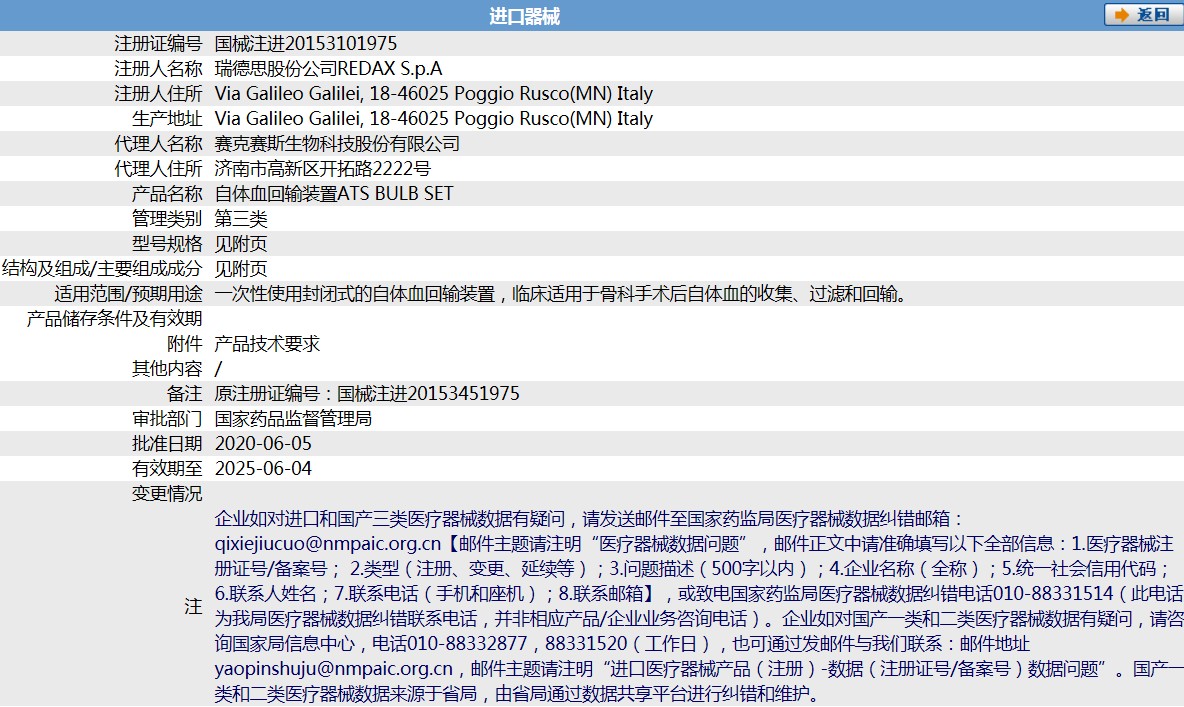1184x707 pixels.
Task: Click the 注册证编号 label
Action: [x=159, y=44]
